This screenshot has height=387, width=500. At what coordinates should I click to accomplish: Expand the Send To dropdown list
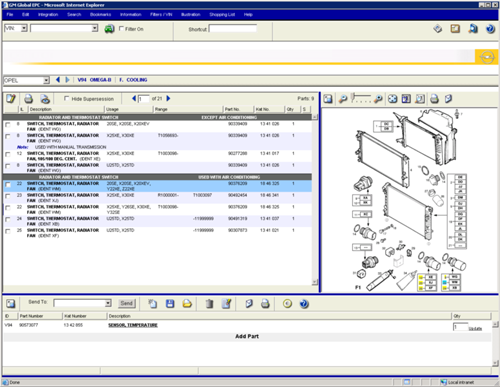click(108, 303)
